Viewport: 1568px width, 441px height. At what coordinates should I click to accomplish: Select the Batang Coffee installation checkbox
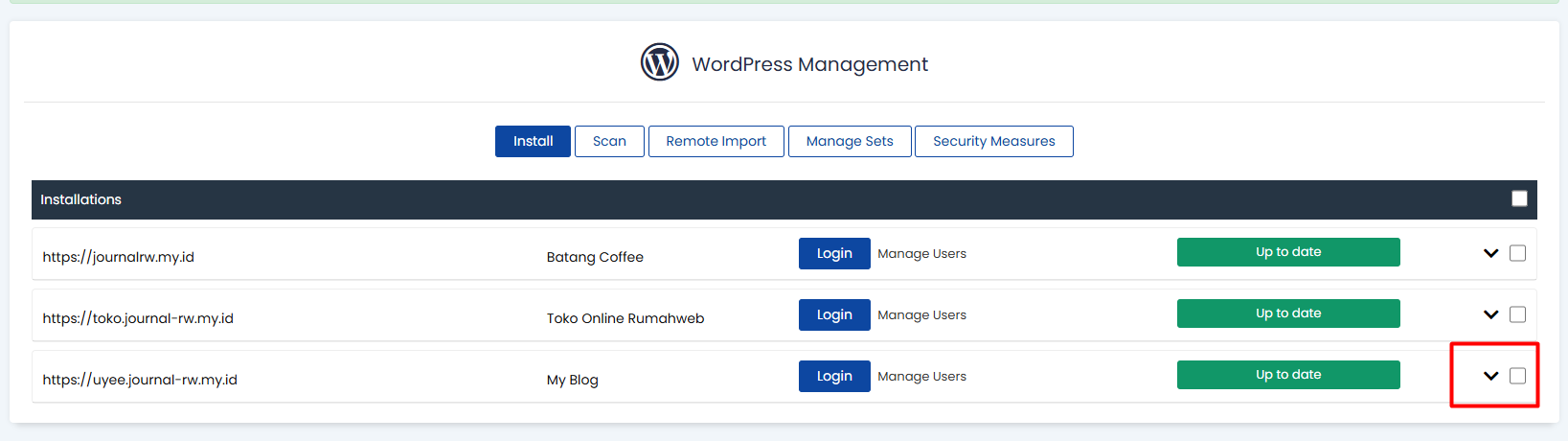coord(1517,253)
